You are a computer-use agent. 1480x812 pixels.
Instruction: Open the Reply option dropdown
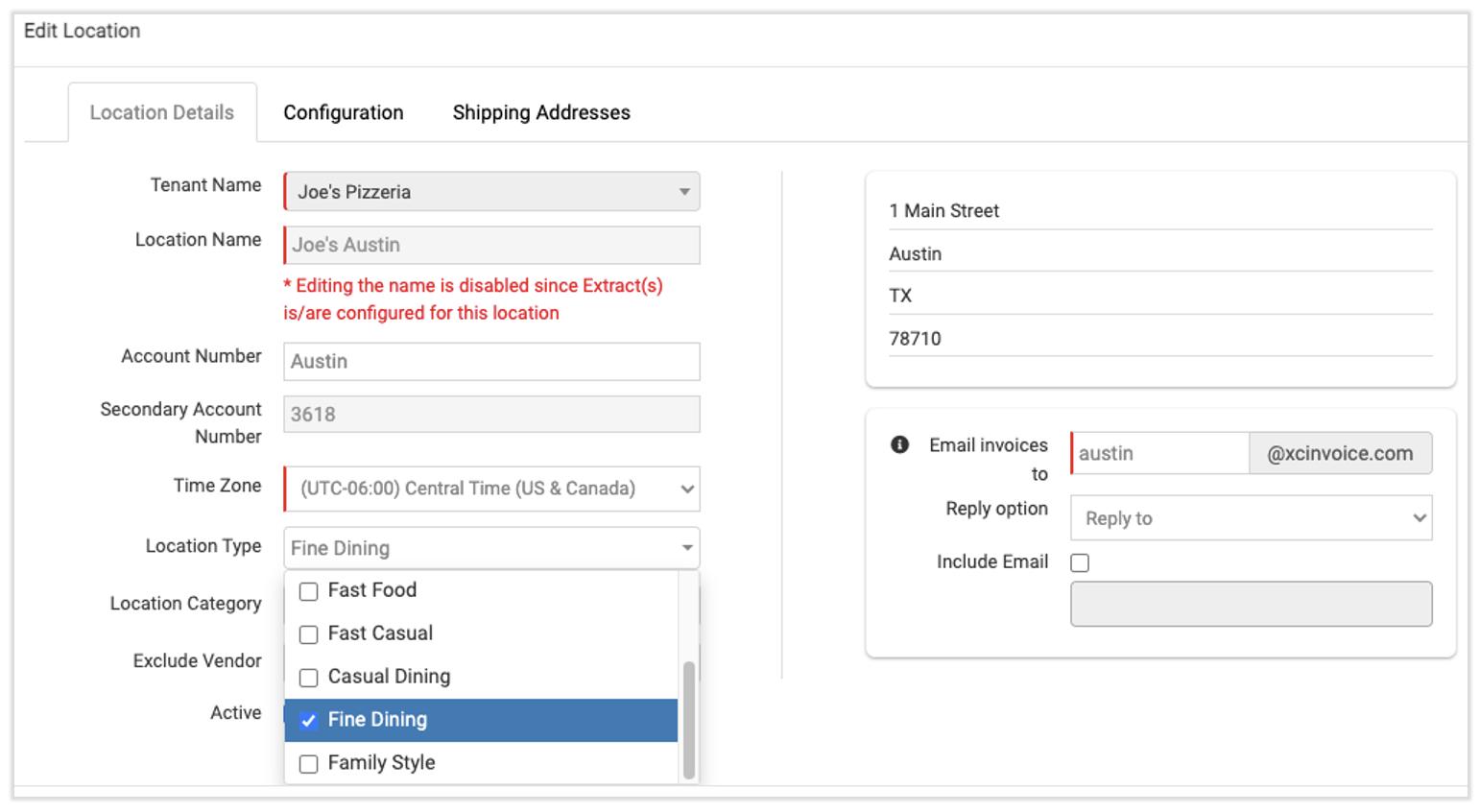coord(1251,518)
